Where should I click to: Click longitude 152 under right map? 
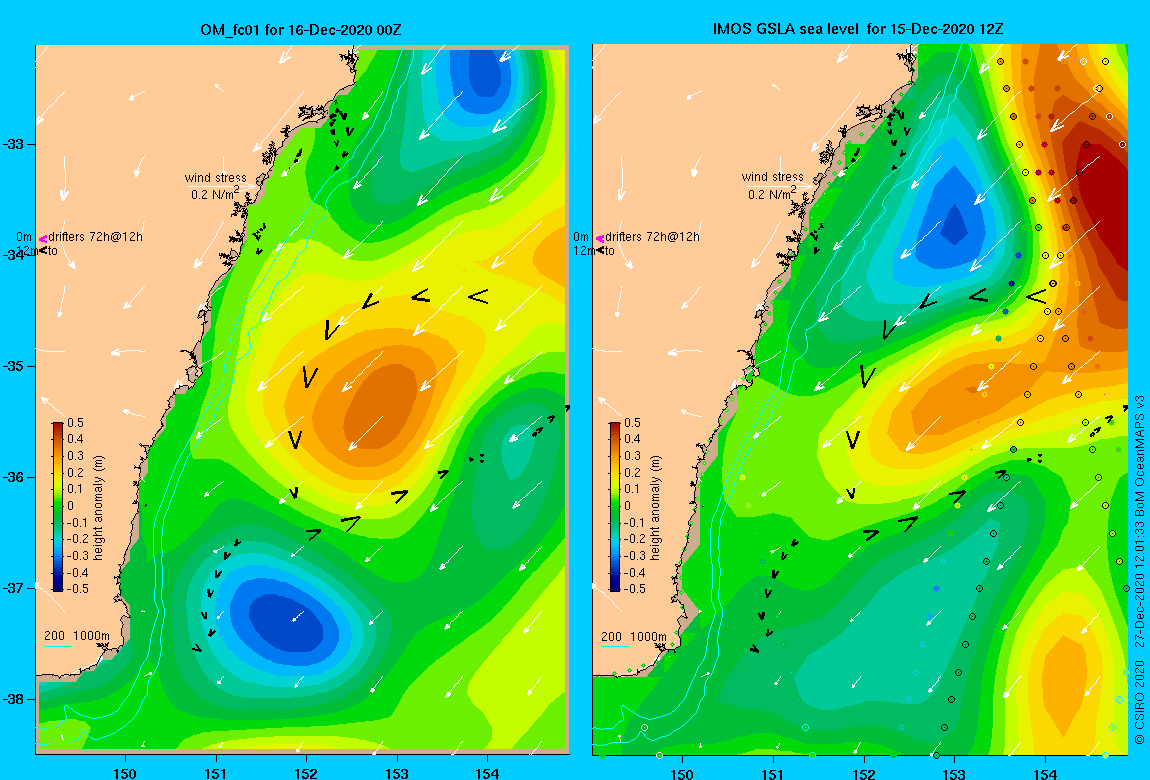click(863, 773)
